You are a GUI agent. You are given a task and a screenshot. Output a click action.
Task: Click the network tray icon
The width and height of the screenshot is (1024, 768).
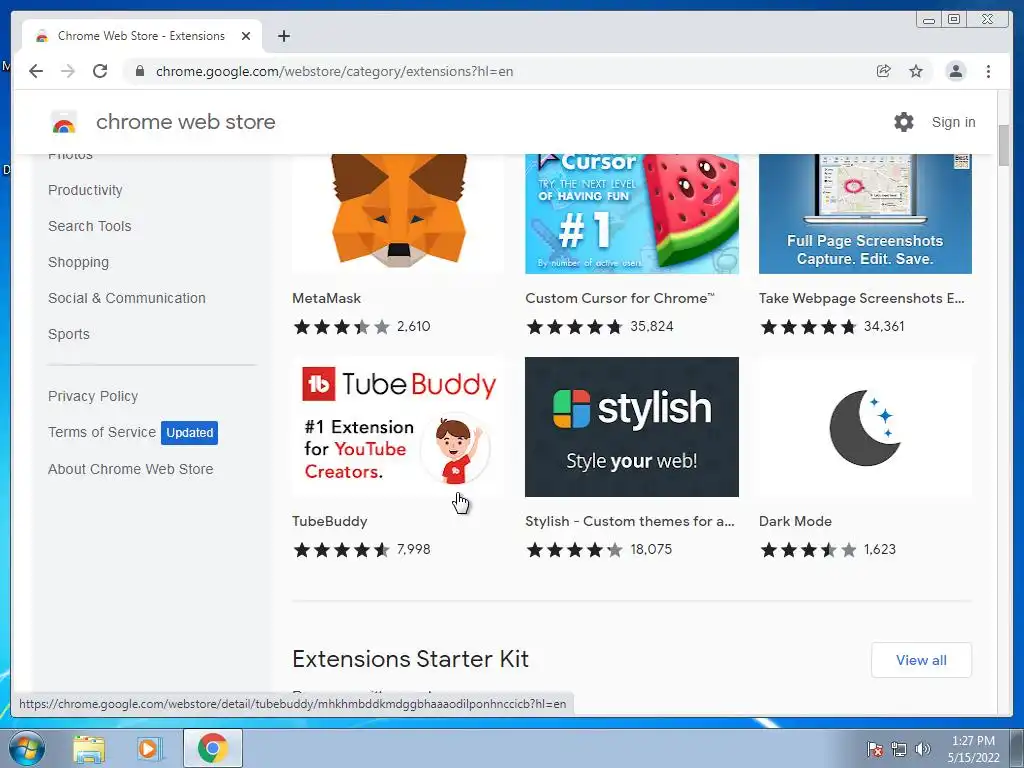point(899,749)
